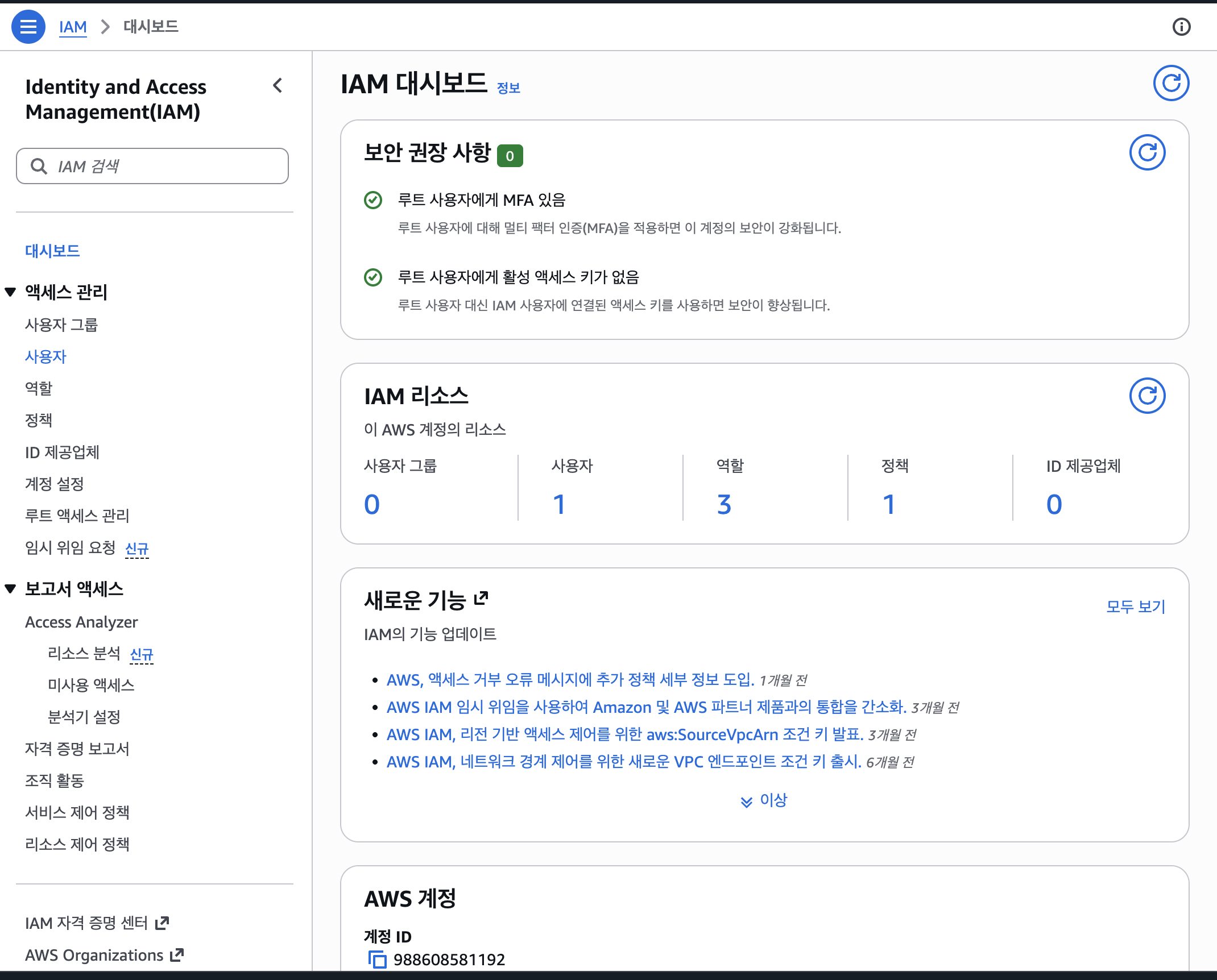Click the IAM breadcrumb link
1217x980 pixels.
click(x=72, y=27)
